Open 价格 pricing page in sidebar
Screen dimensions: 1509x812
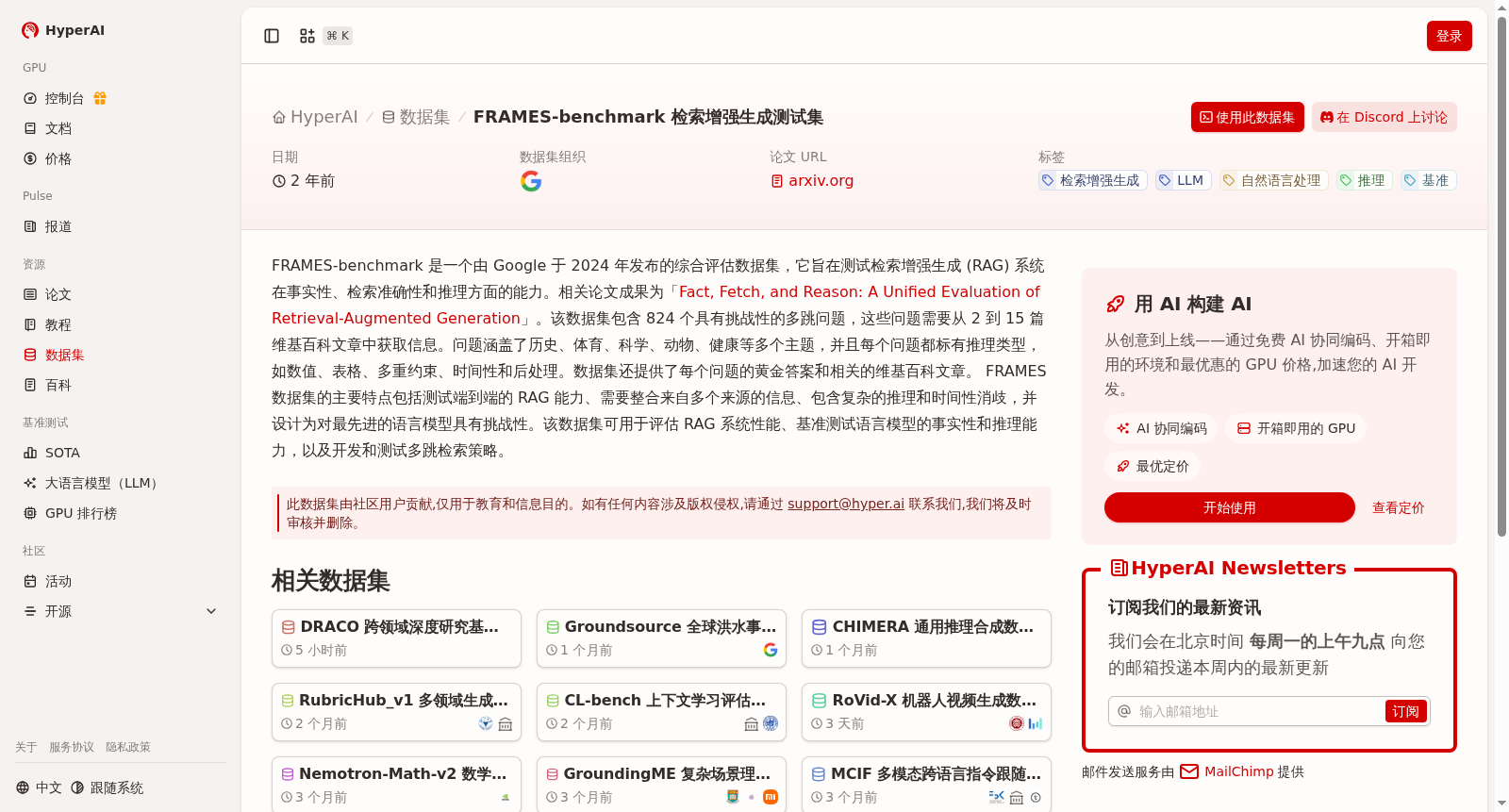[x=121, y=158]
